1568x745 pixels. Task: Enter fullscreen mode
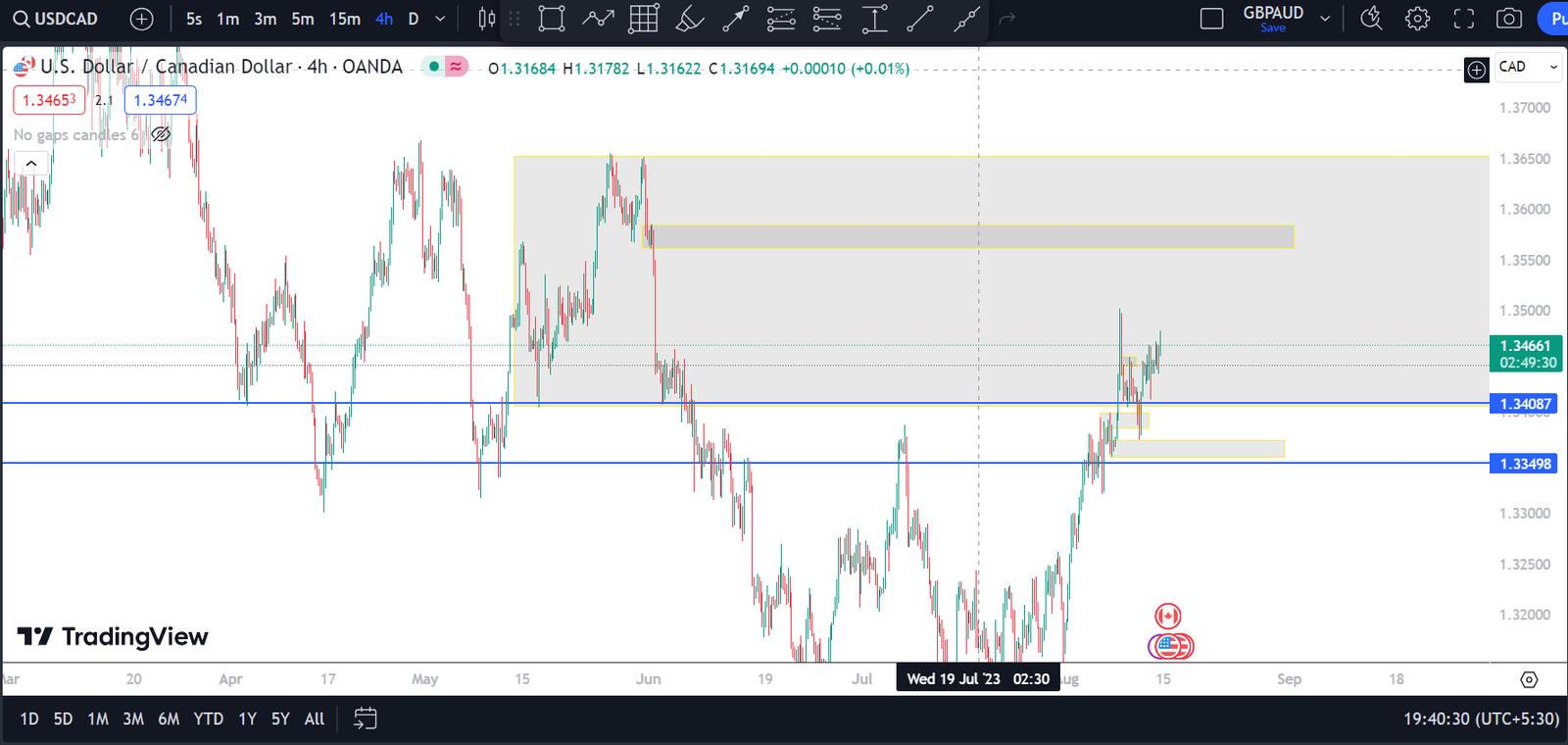point(1463,19)
